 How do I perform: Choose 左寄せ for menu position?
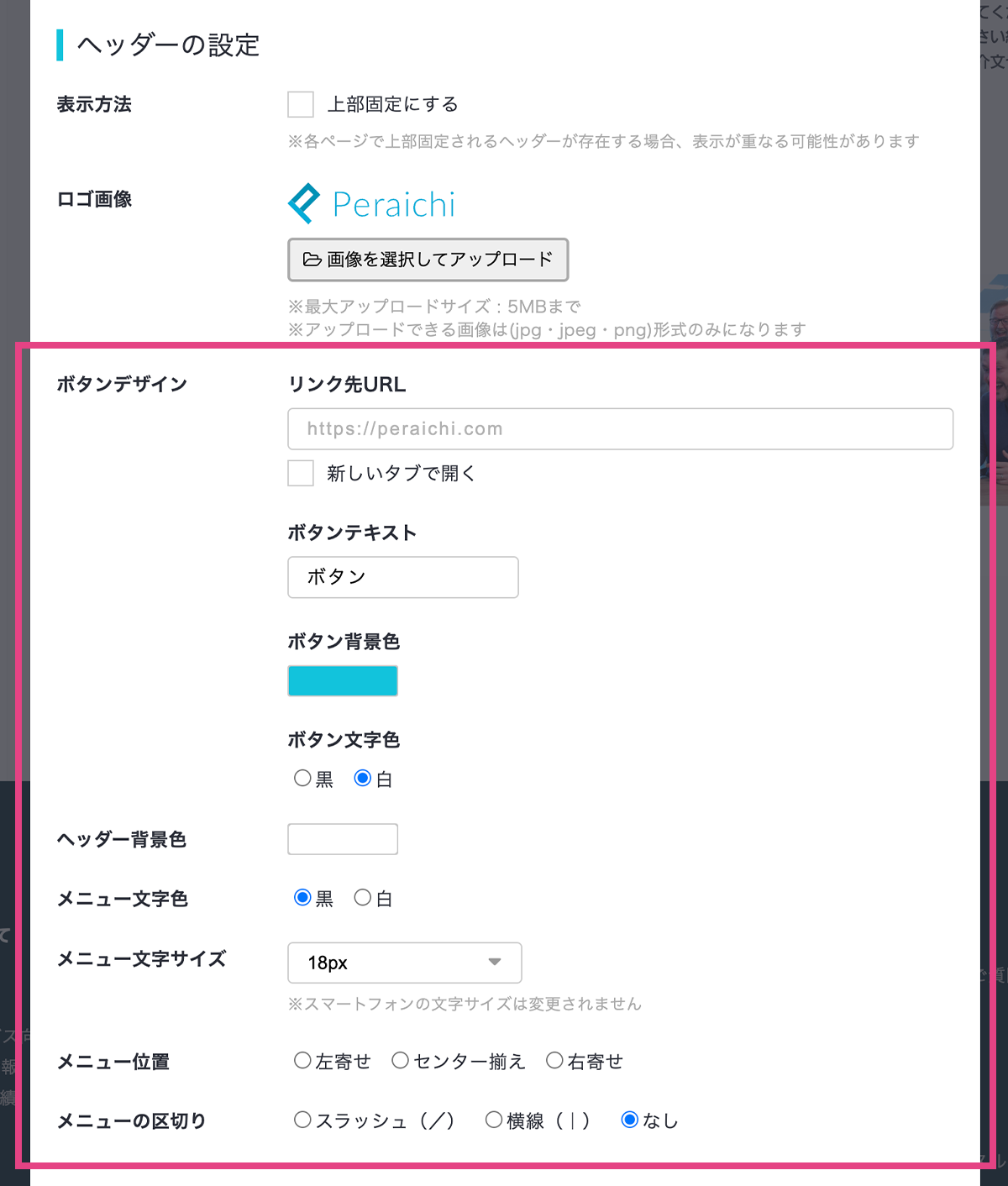click(302, 1061)
